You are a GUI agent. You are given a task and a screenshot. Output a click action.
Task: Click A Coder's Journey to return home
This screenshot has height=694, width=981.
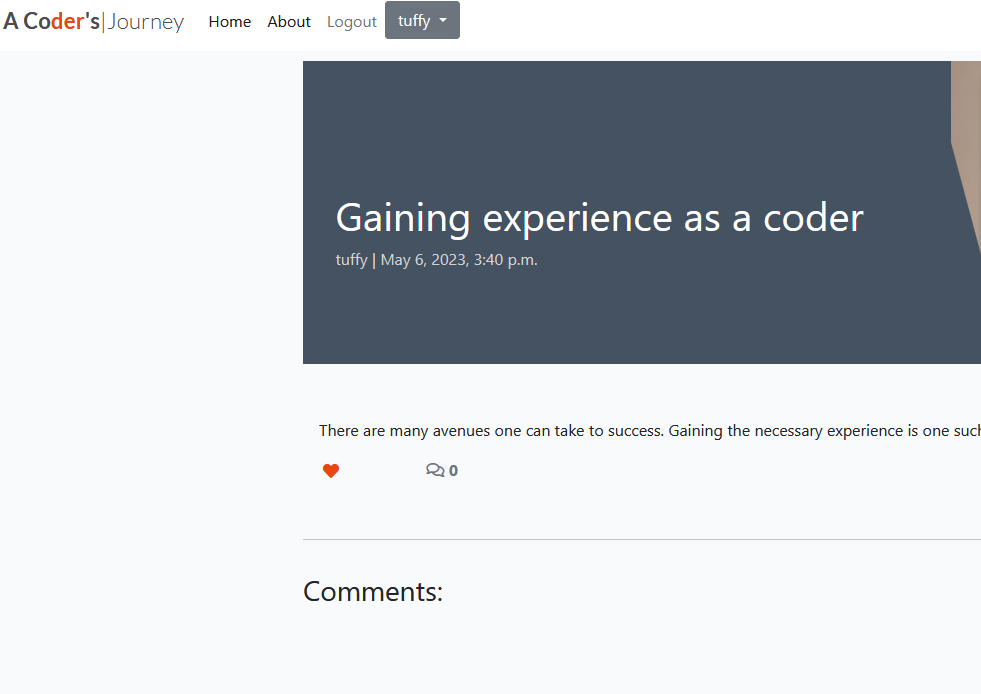[x=93, y=21]
